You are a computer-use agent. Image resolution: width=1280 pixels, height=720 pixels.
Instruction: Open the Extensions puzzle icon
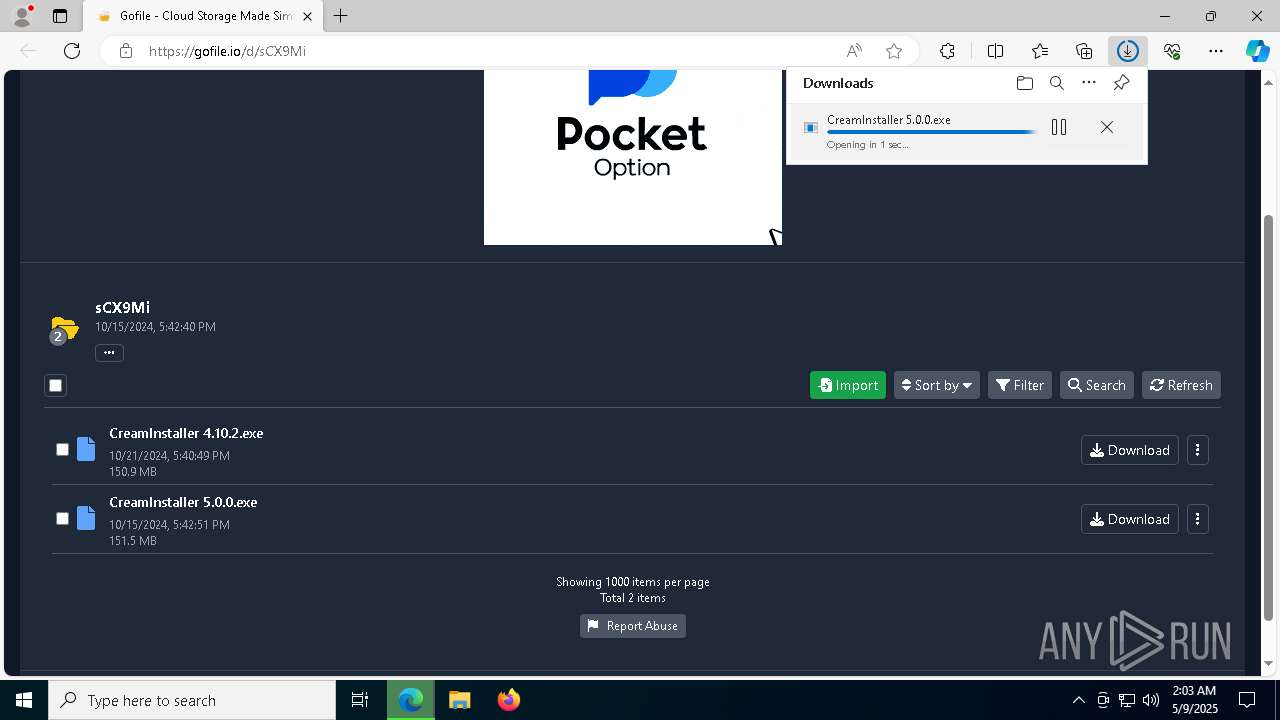(947, 51)
